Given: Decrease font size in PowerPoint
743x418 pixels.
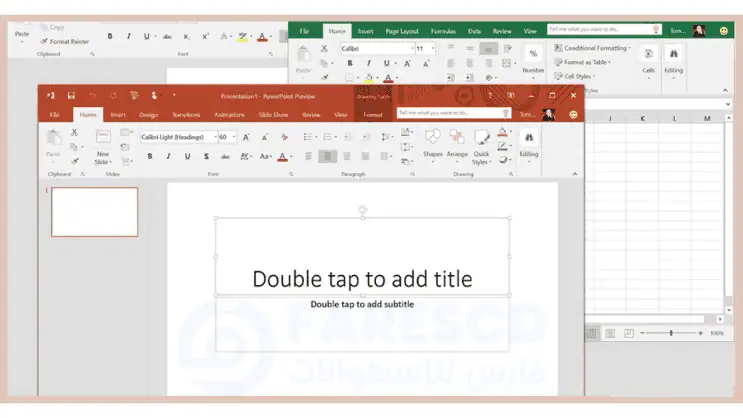Looking at the screenshot, I should (x=264, y=137).
